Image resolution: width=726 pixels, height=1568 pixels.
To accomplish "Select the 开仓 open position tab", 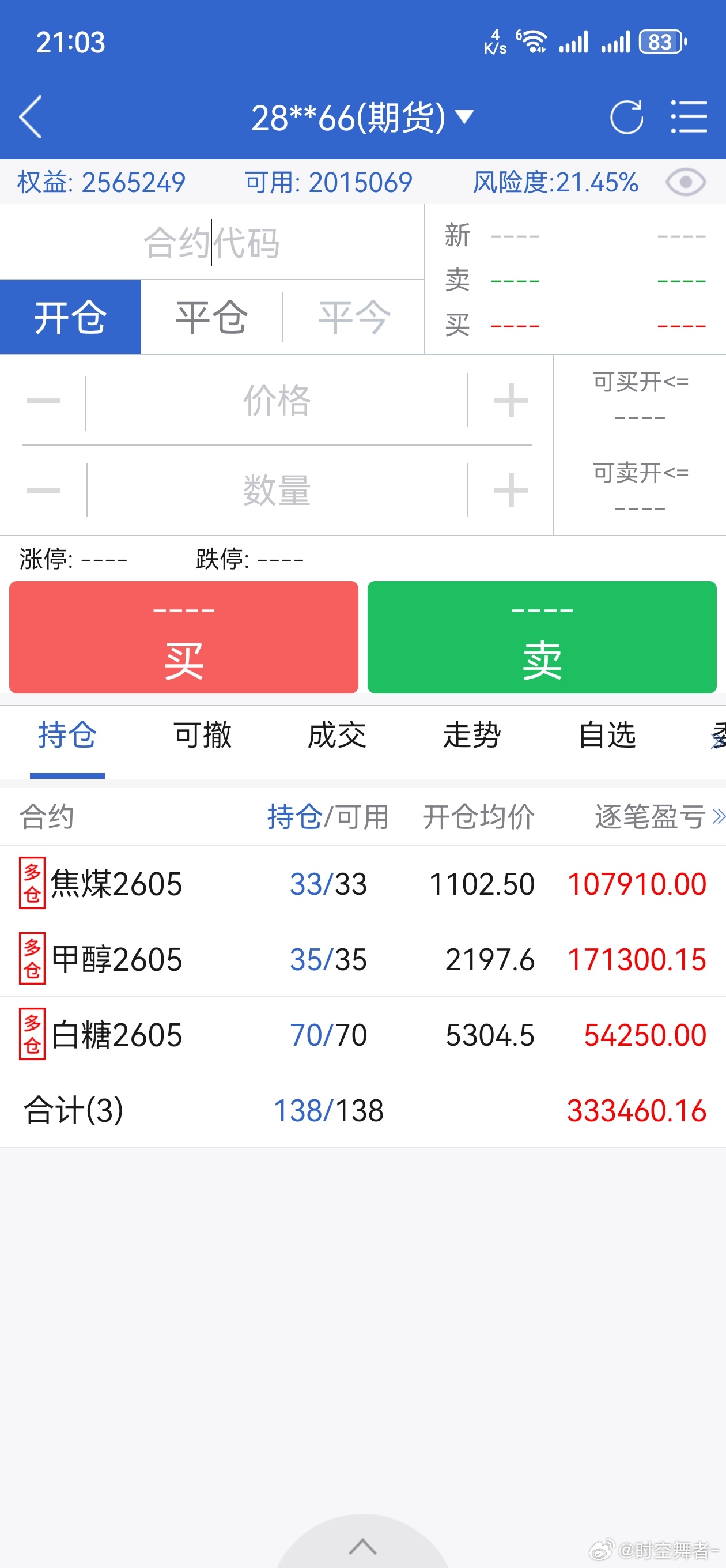I will [x=71, y=317].
